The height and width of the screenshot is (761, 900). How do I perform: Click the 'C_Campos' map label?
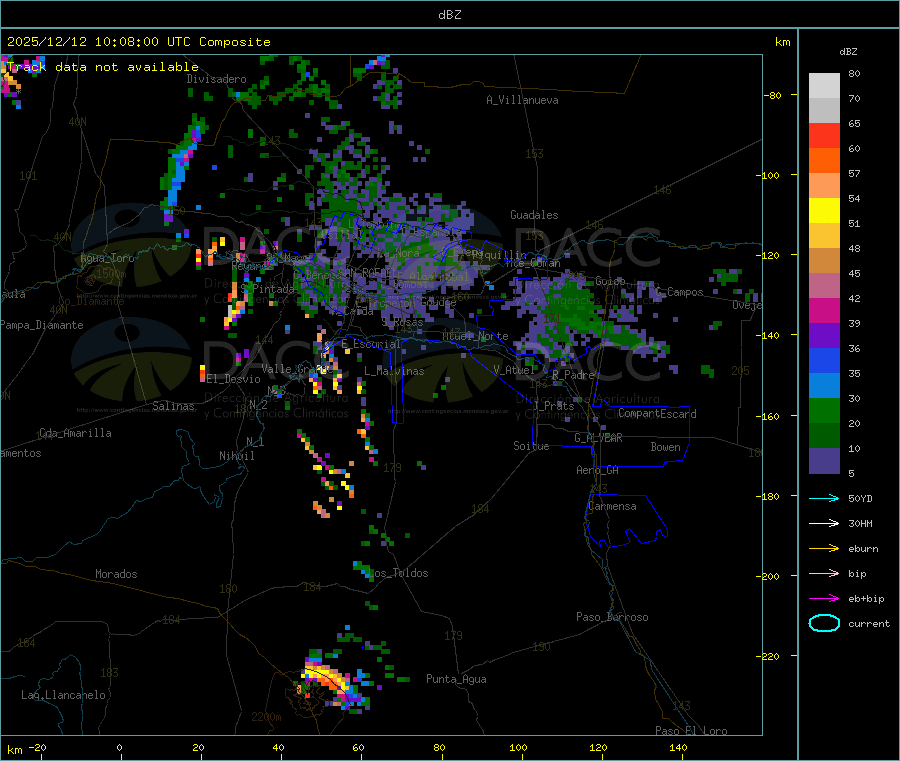click(x=680, y=292)
